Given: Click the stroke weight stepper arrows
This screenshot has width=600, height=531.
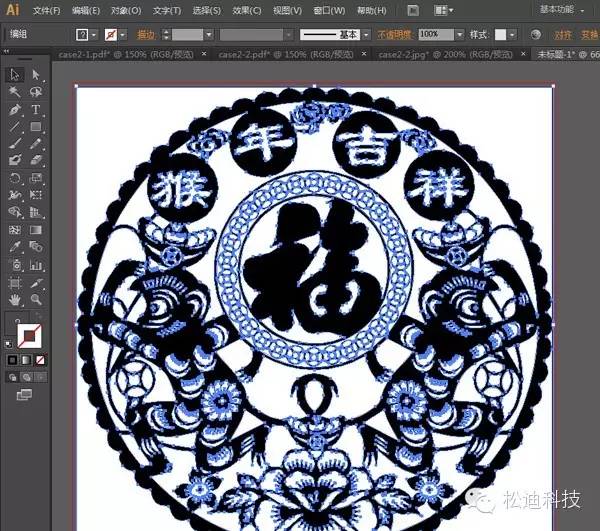Looking at the screenshot, I should [x=166, y=35].
